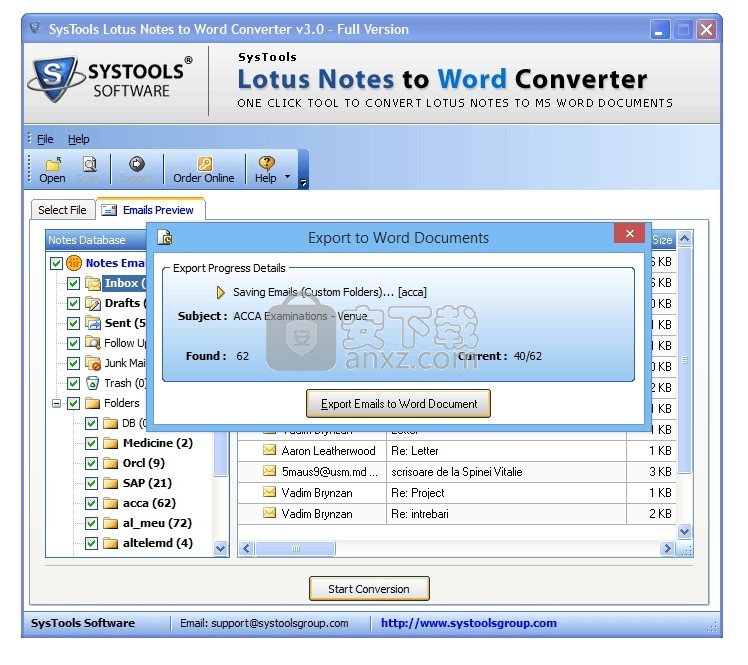Click the Inbox folder icon

coord(93,283)
